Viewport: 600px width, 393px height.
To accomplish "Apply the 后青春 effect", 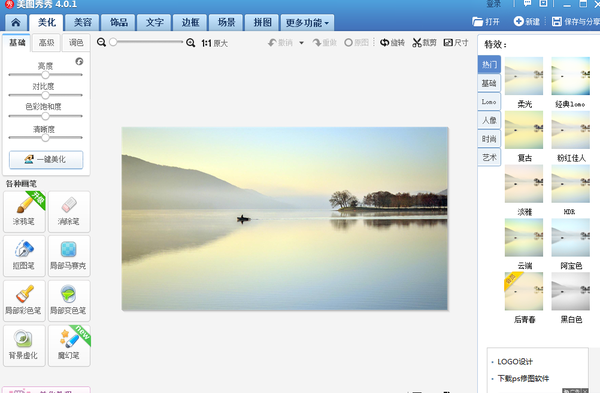I will pos(524,291).
